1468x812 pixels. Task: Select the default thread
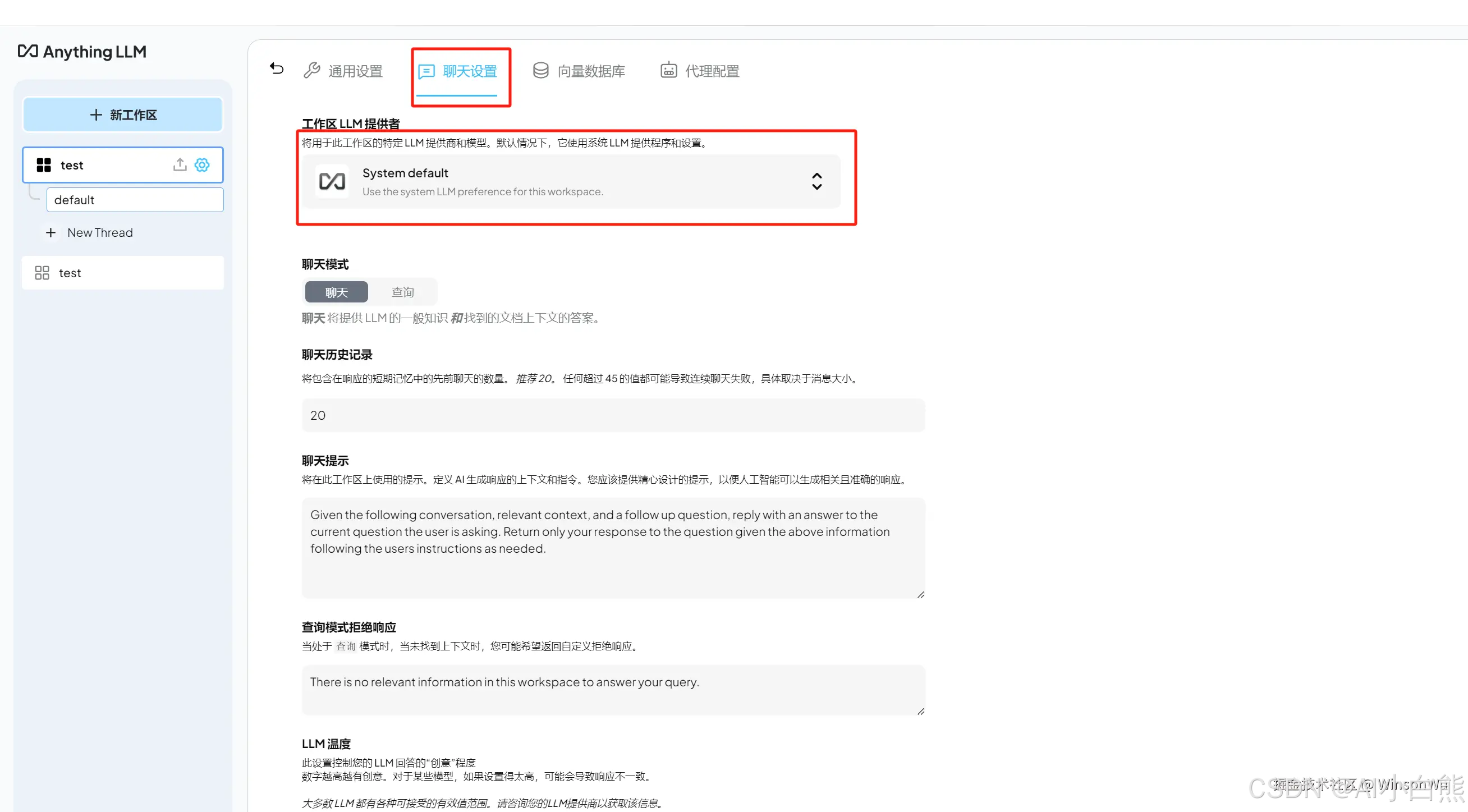135,200
